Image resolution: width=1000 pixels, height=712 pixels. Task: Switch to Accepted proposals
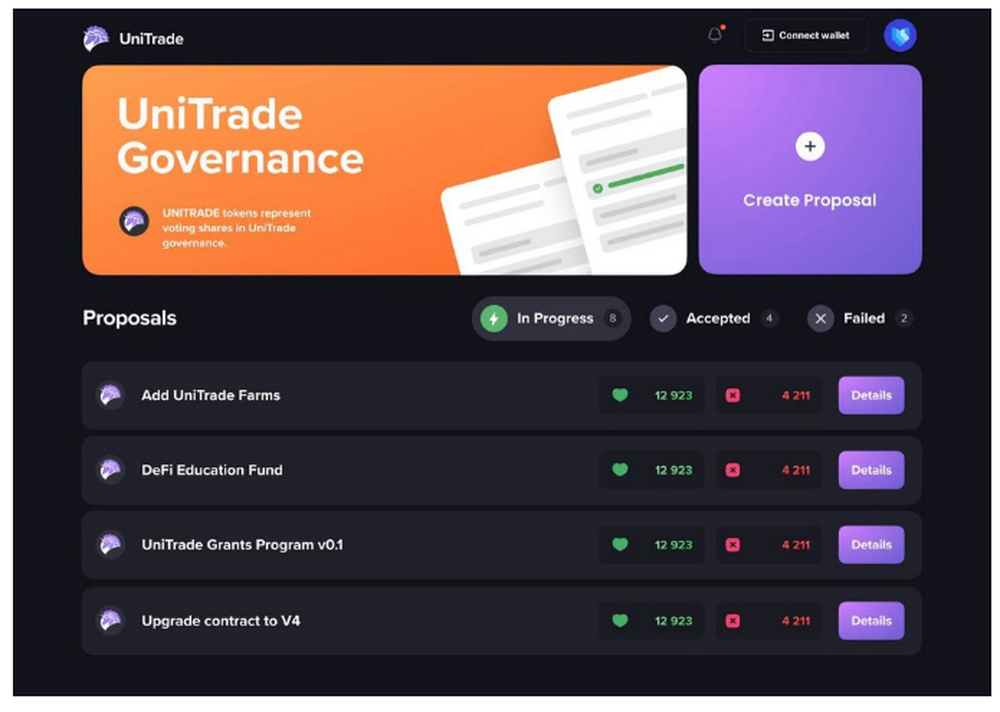point(715,318)
